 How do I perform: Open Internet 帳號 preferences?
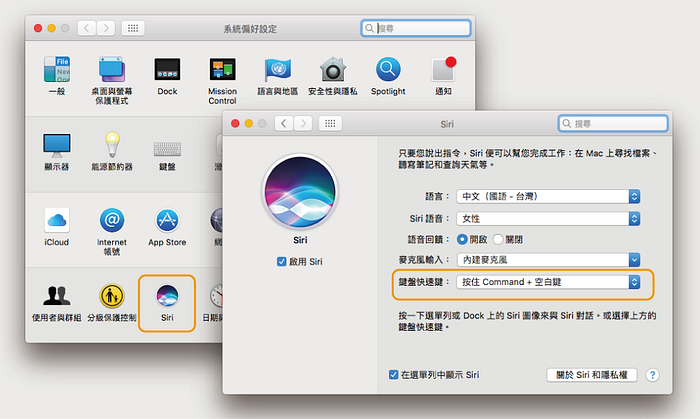click(112, 220)
